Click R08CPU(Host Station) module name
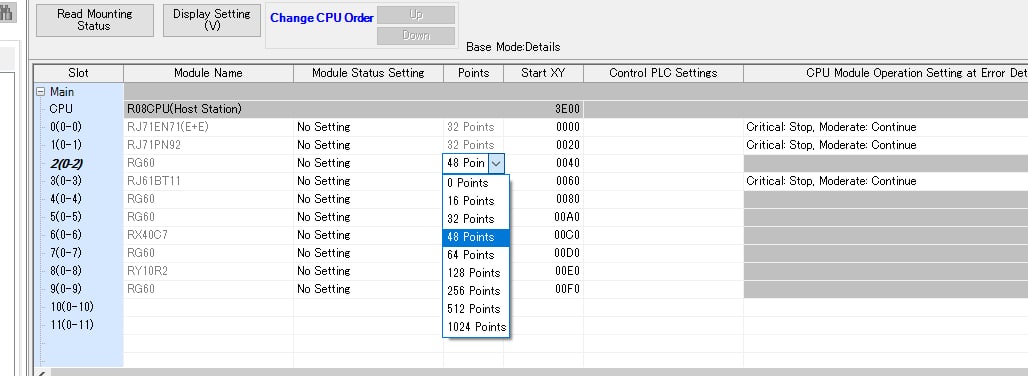 [x=184, y=109]
